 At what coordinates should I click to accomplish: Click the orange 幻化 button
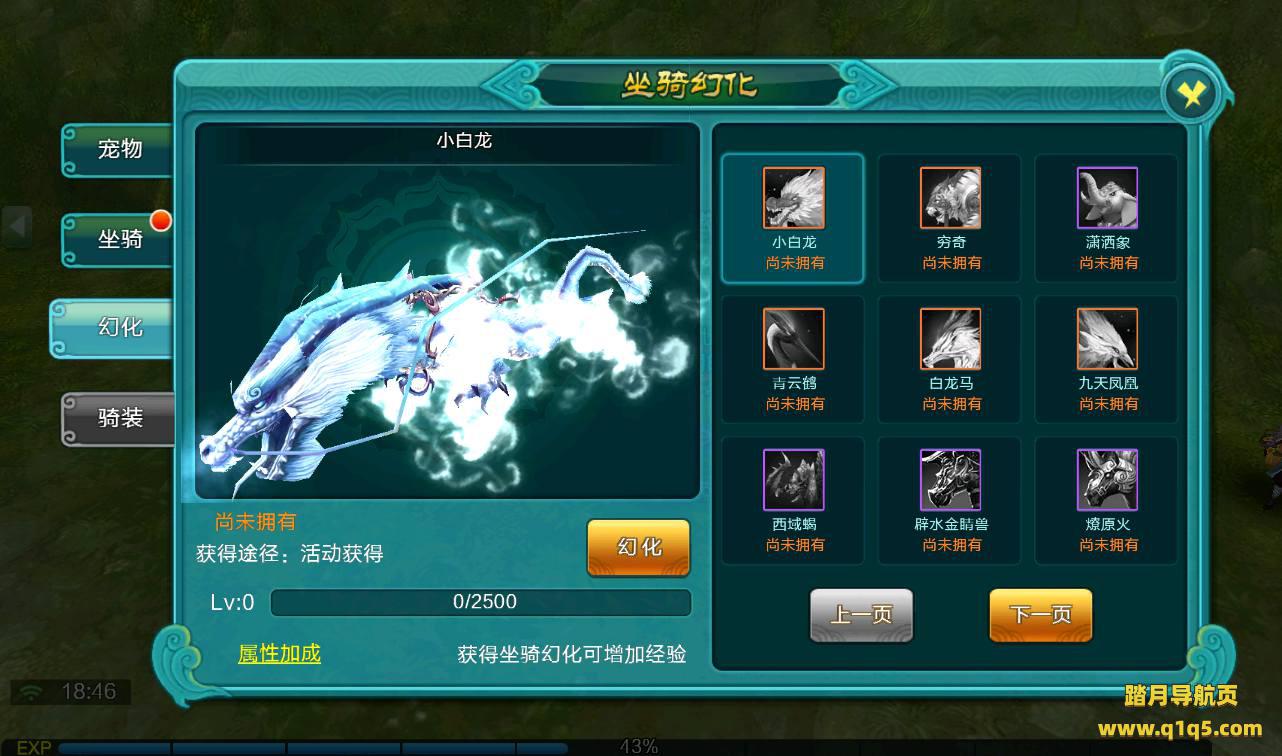point(638,548)
